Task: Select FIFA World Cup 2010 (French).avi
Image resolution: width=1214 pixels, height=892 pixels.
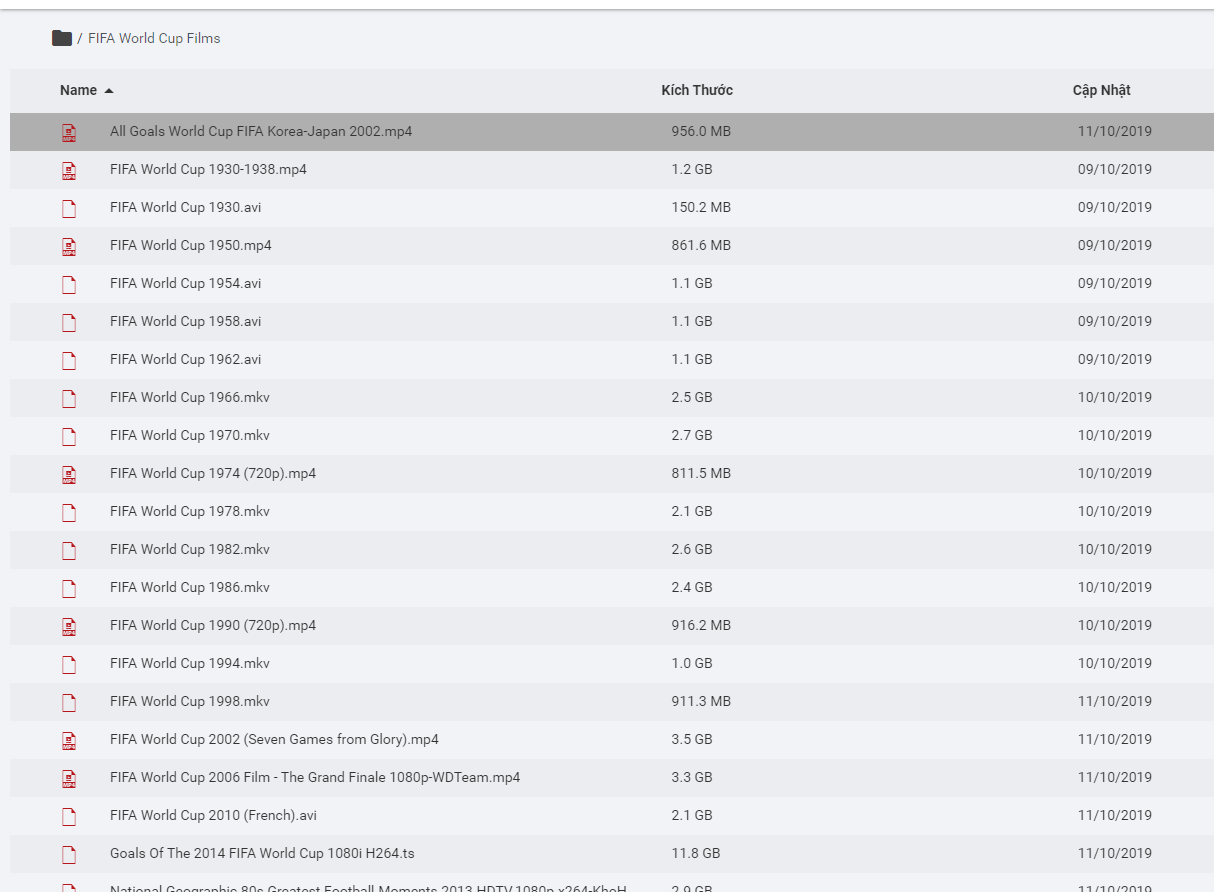Action: 213,815
